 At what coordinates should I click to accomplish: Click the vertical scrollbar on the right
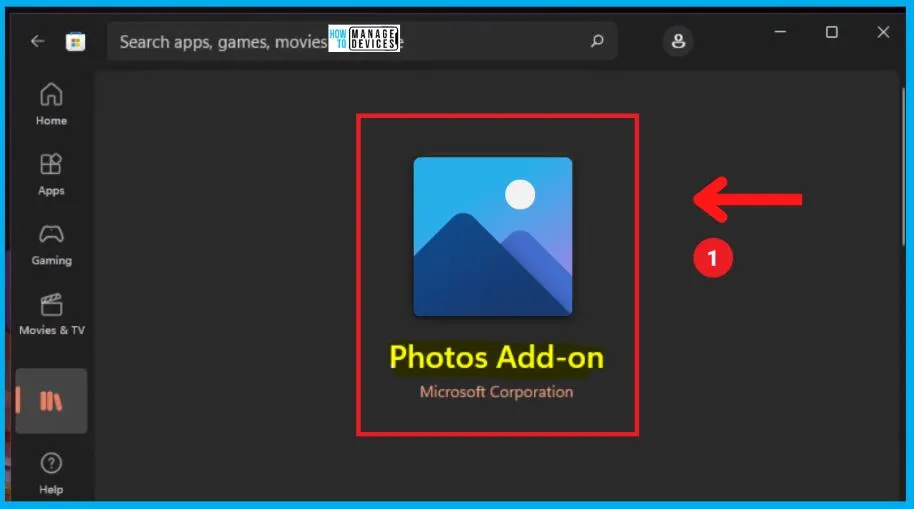[904, 166]
